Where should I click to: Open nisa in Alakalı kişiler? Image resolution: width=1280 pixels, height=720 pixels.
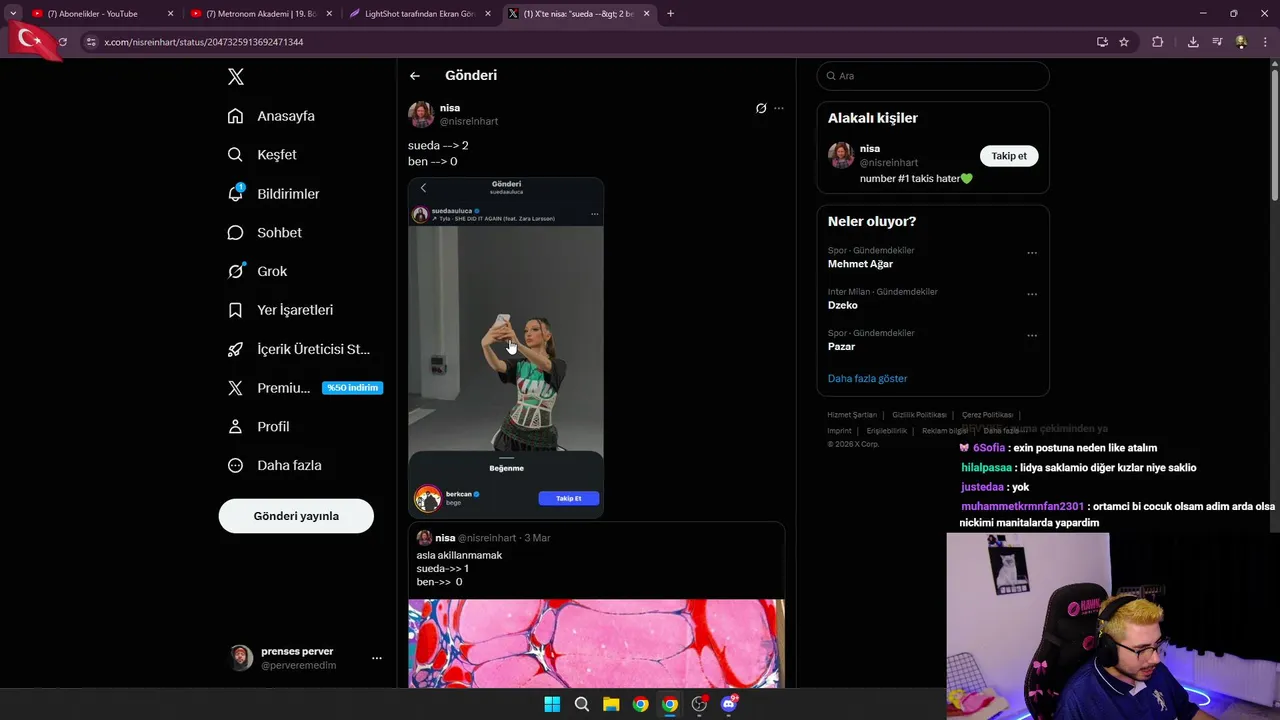point(870,148)
